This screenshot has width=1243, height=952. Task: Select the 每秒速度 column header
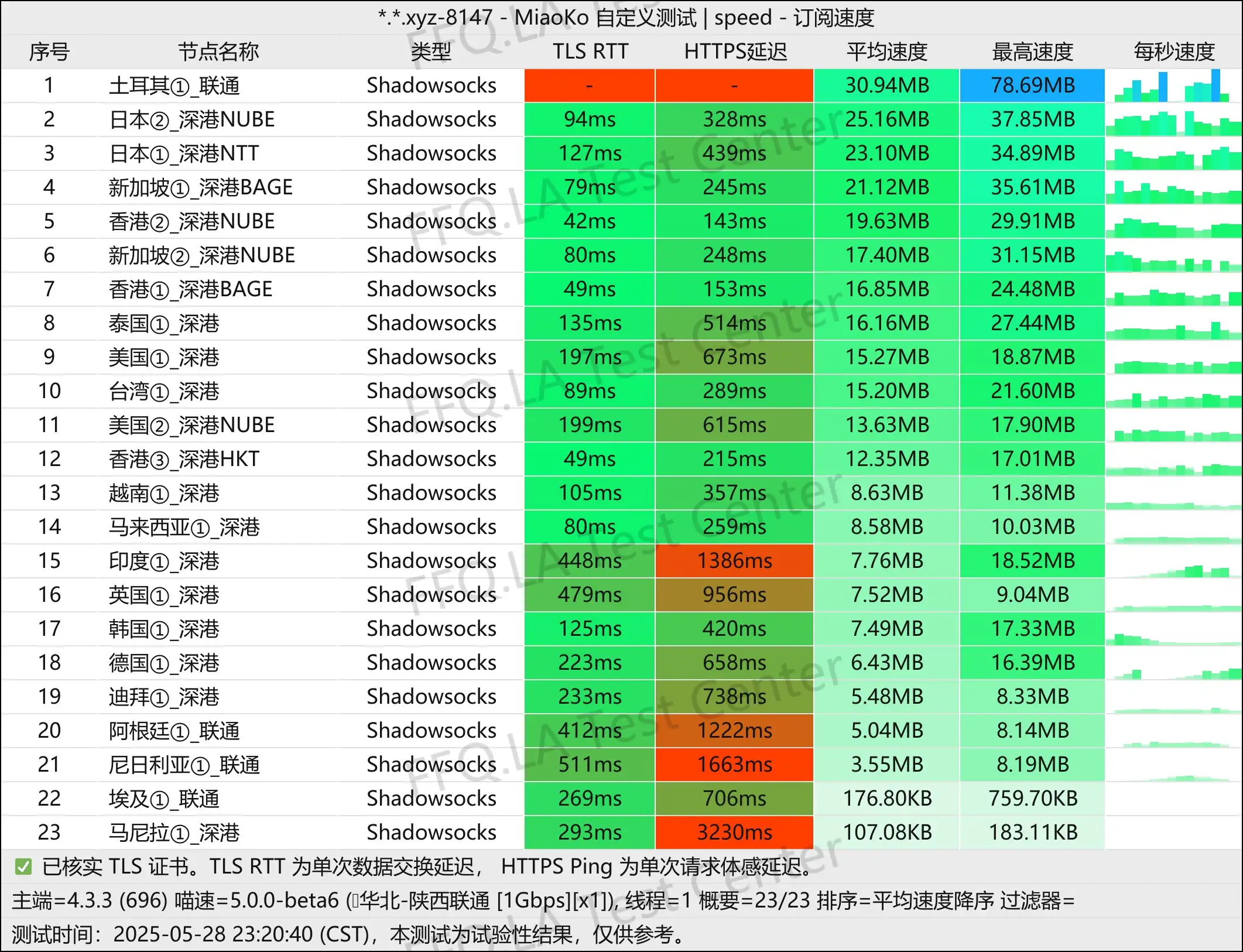pyautogui.click(x=1174, y=52)
